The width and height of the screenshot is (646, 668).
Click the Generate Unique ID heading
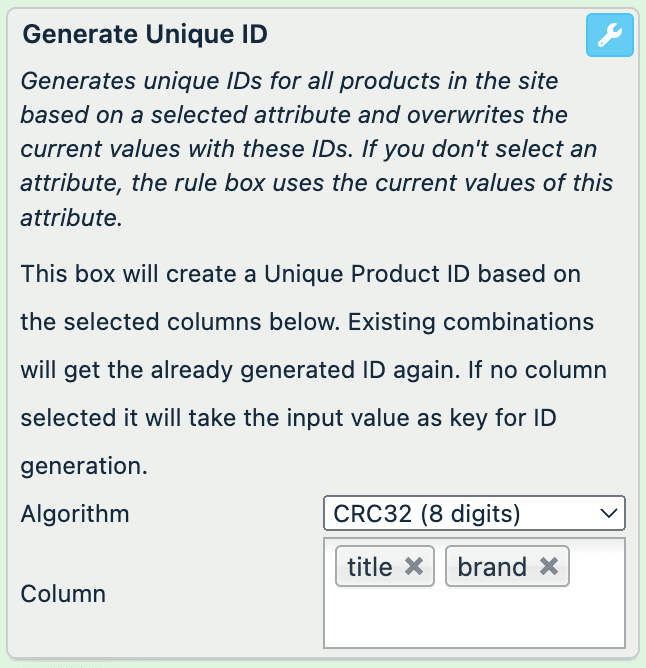pyautogui.click(x=145, y=34)
